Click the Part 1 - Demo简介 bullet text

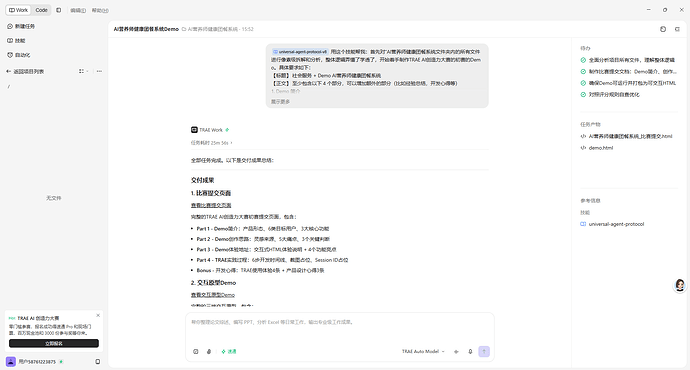(x=263, y=229)
